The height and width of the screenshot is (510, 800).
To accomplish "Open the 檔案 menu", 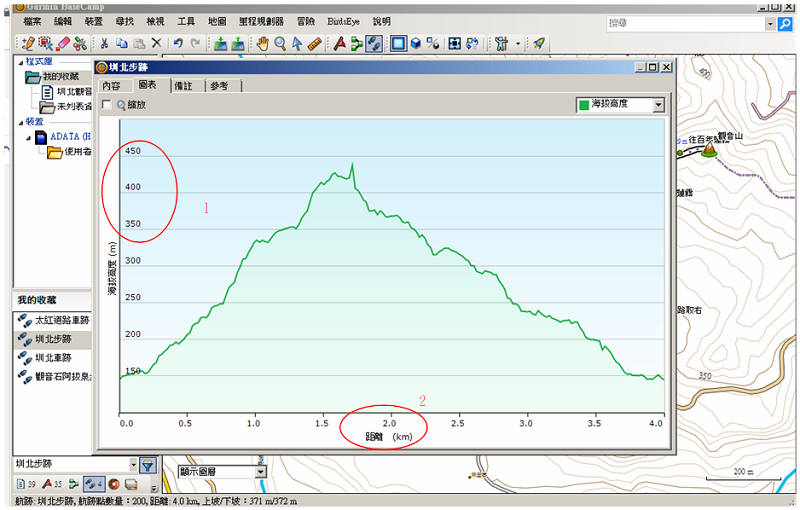I will click(32, 21).
